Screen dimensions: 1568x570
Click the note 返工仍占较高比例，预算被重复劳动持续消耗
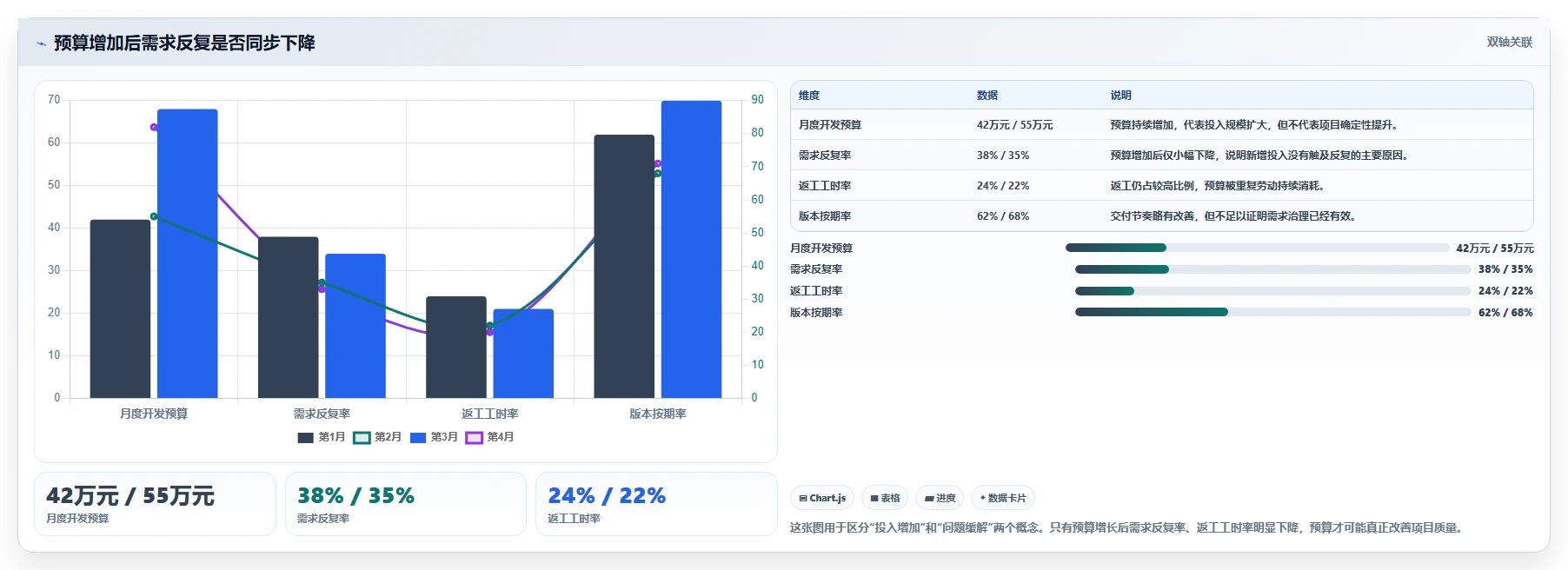(1217, 186)
